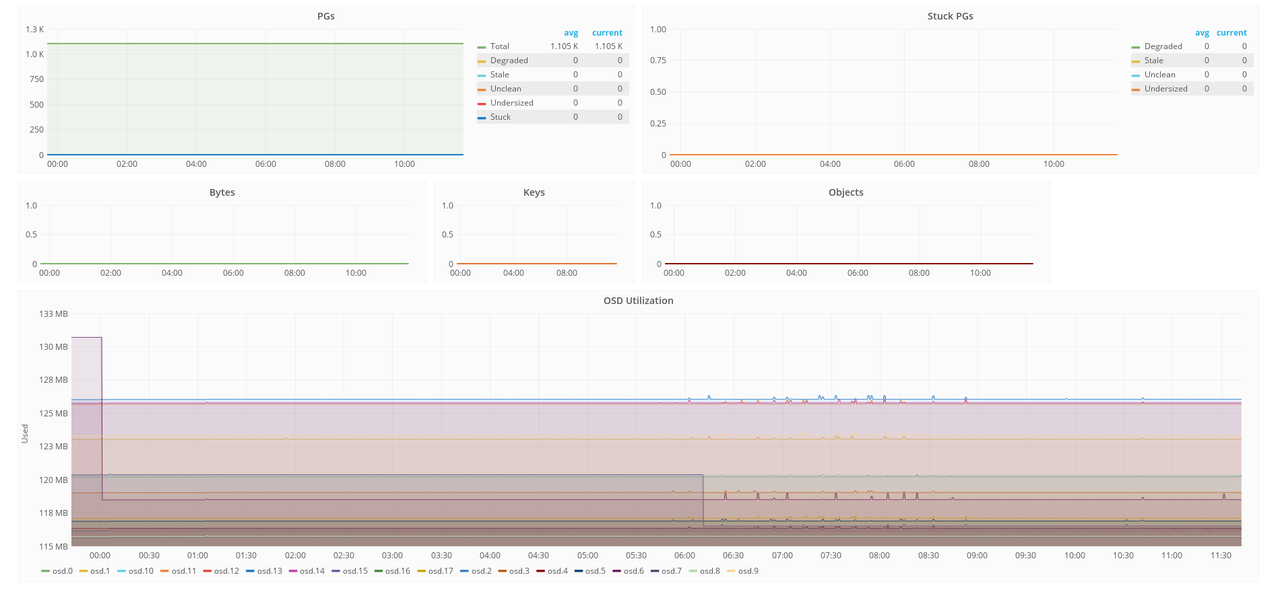Click the Degraded color icon in Stuck PGs legend
The image size is (1280, 598).
click(1136, 47)
